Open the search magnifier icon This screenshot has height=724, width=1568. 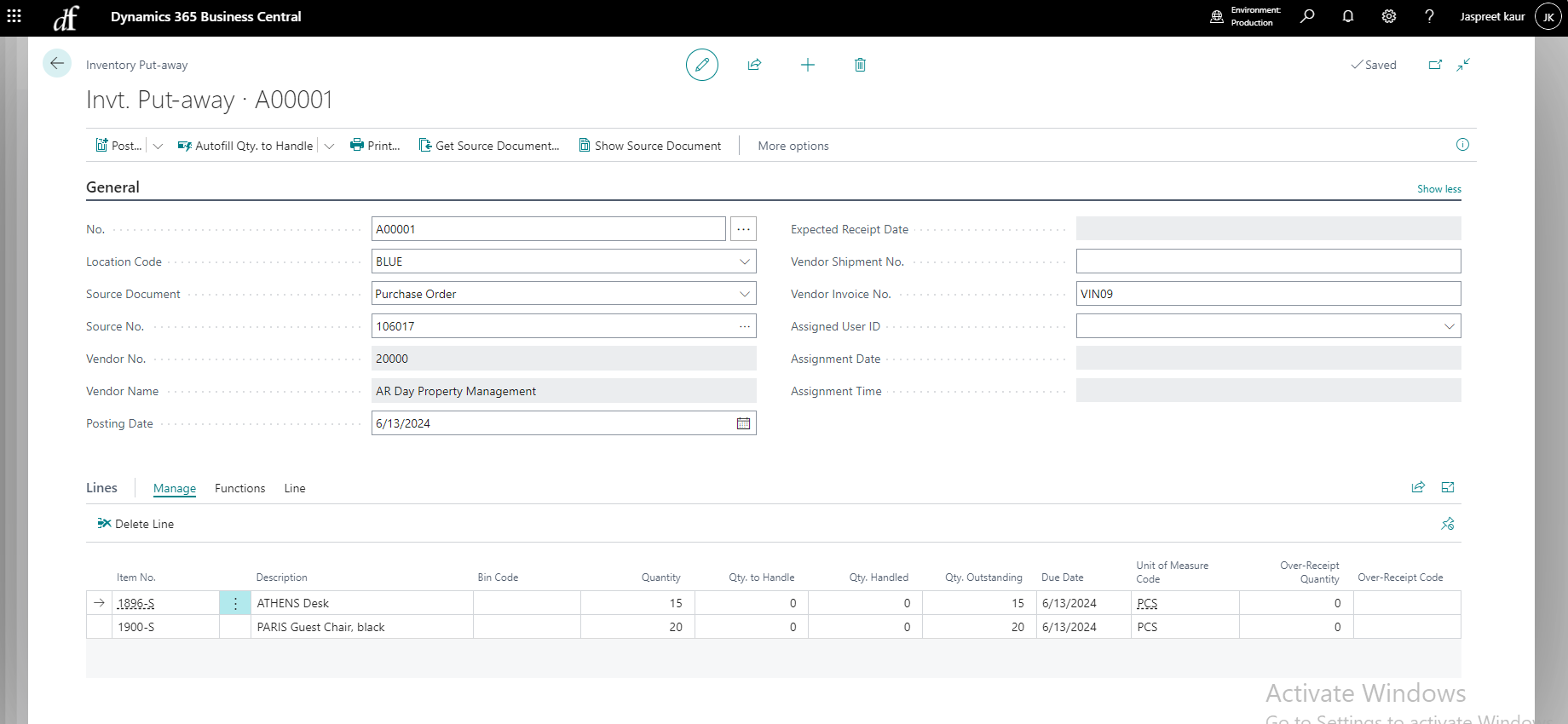coord(1306,16)
